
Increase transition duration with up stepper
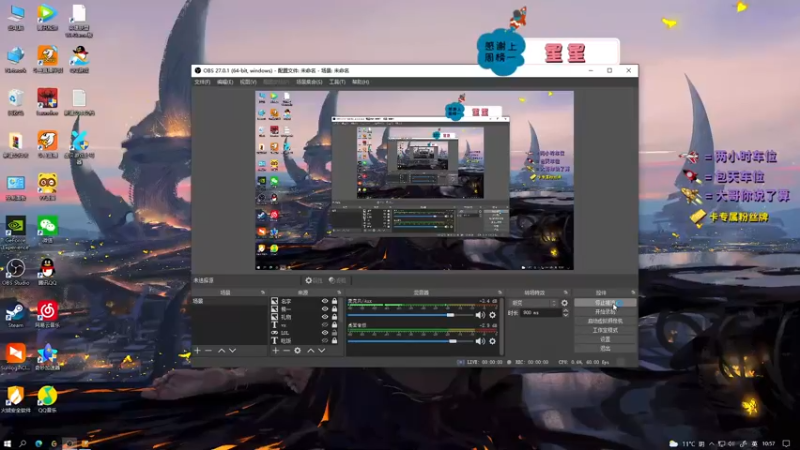565,311
